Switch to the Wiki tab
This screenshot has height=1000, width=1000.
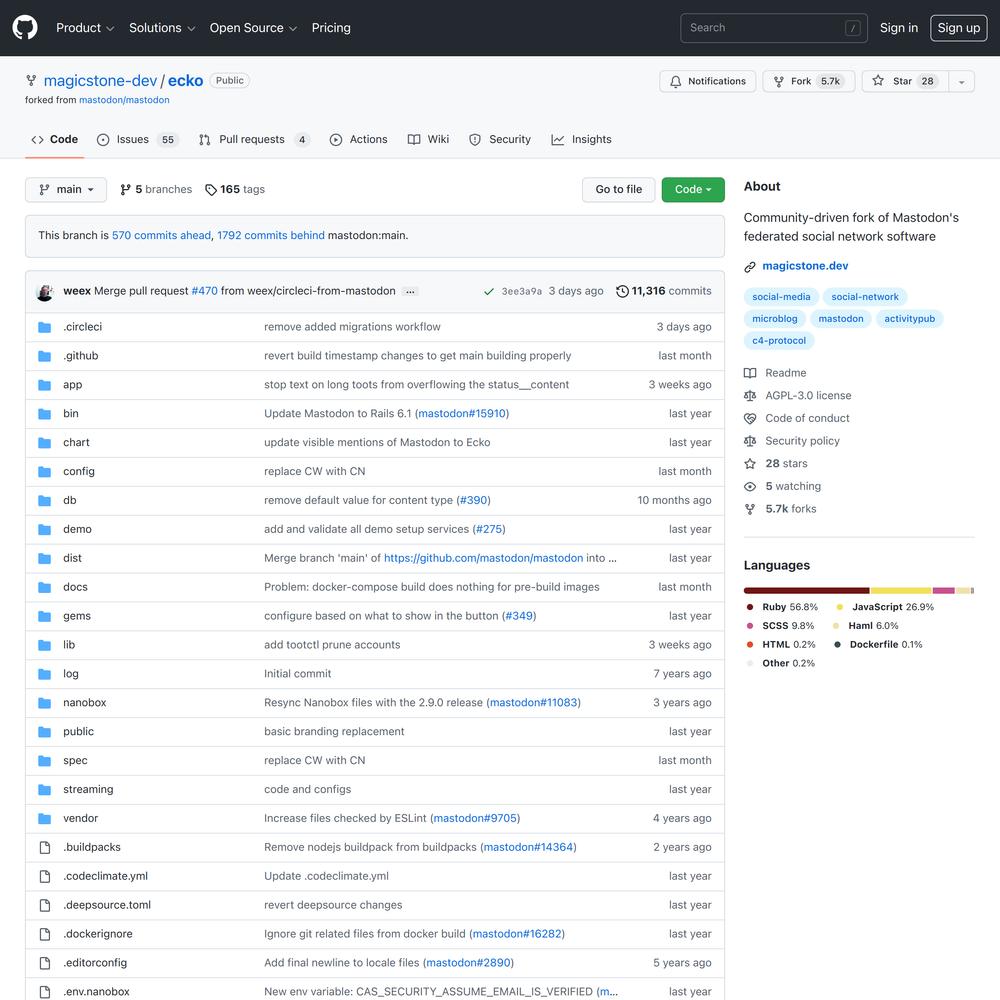(x=429, y=140)
